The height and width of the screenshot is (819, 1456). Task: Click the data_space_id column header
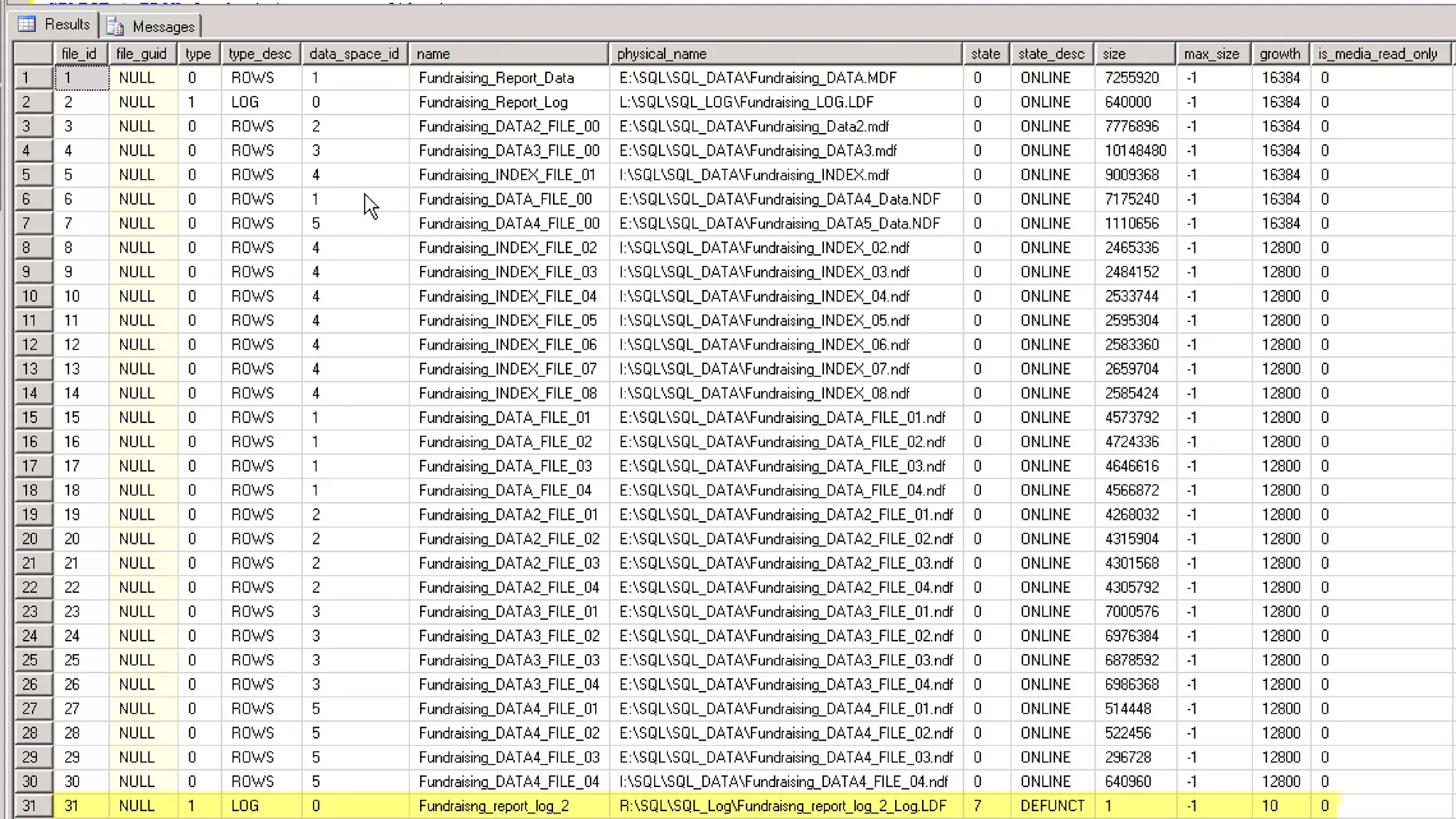(x=354, y=54)
